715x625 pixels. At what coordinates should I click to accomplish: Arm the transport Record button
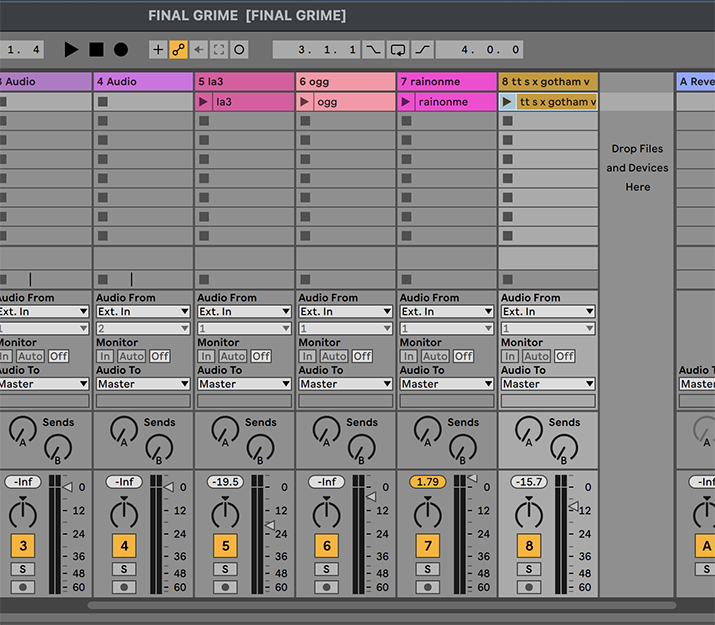(121, 50)
